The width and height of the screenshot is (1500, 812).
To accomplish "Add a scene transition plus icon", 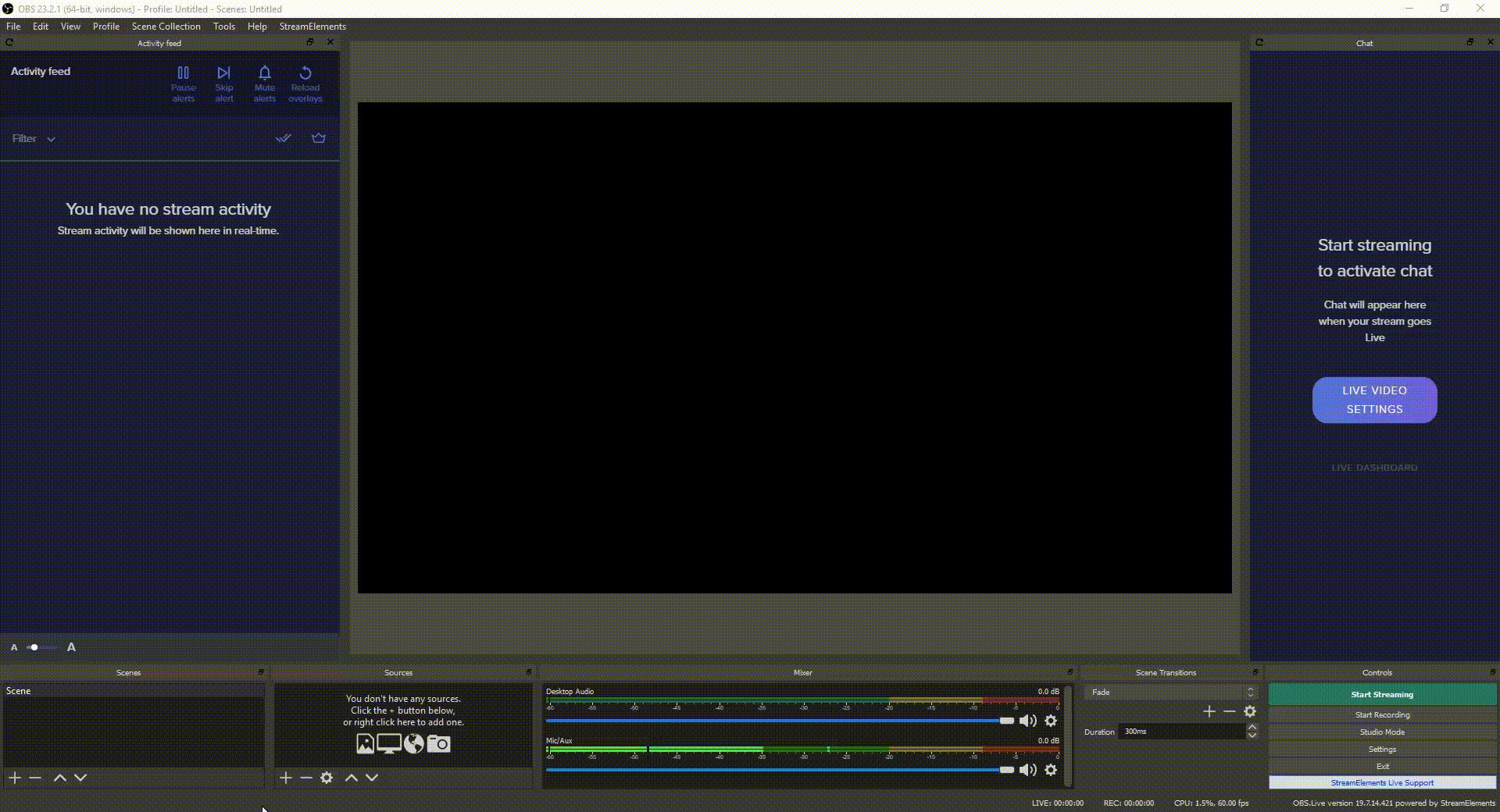I will point(1209,711).
